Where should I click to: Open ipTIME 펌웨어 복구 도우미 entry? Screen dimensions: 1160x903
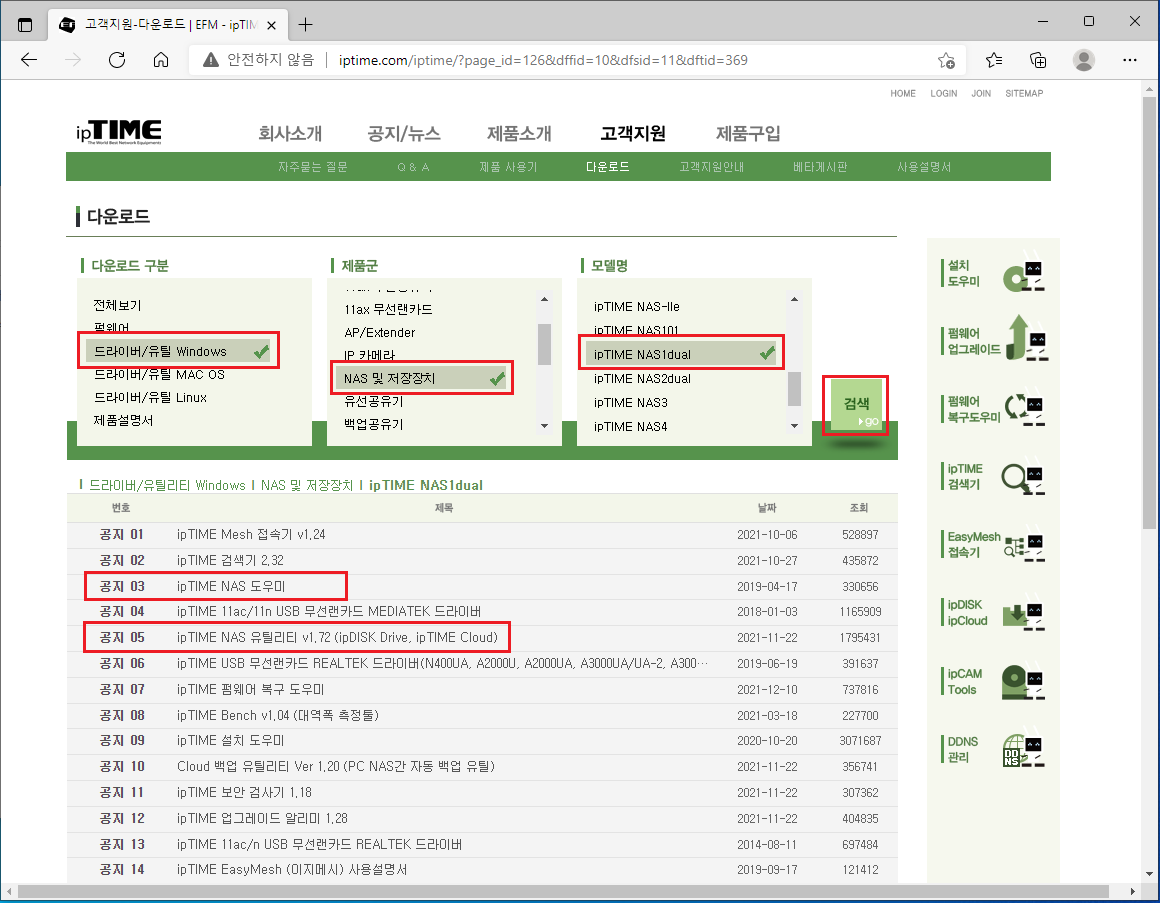[x=250, y=689]
